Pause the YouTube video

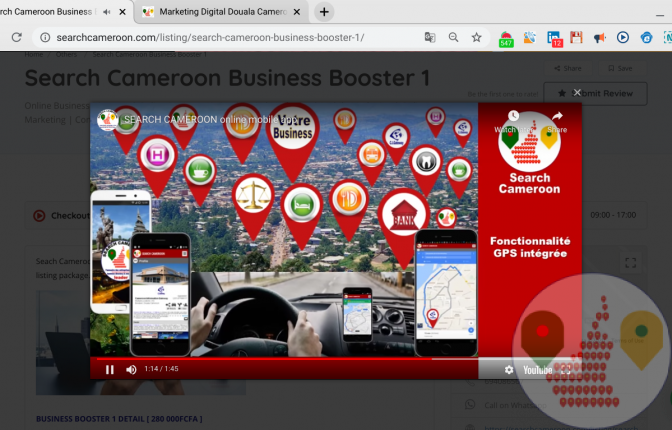click(x=110, y=370)
